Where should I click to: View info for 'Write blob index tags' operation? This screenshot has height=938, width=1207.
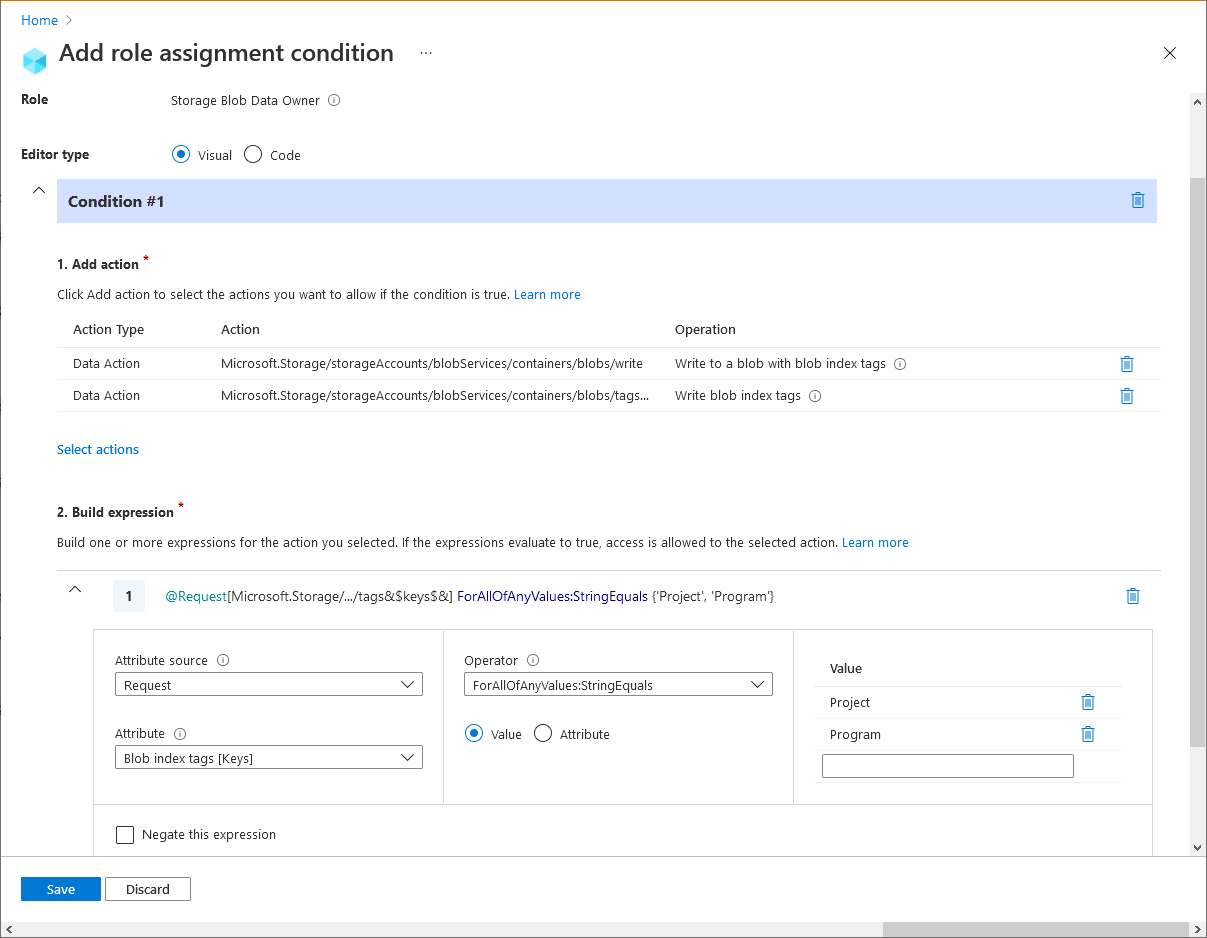[815, 395]
